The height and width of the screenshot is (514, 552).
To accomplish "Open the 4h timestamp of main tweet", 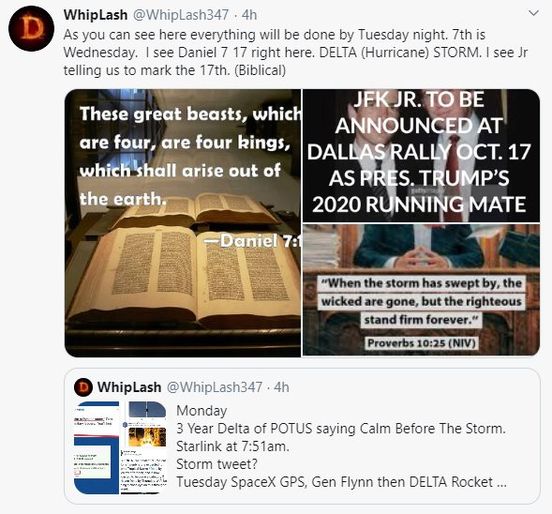I will click(x=249, y=15).
